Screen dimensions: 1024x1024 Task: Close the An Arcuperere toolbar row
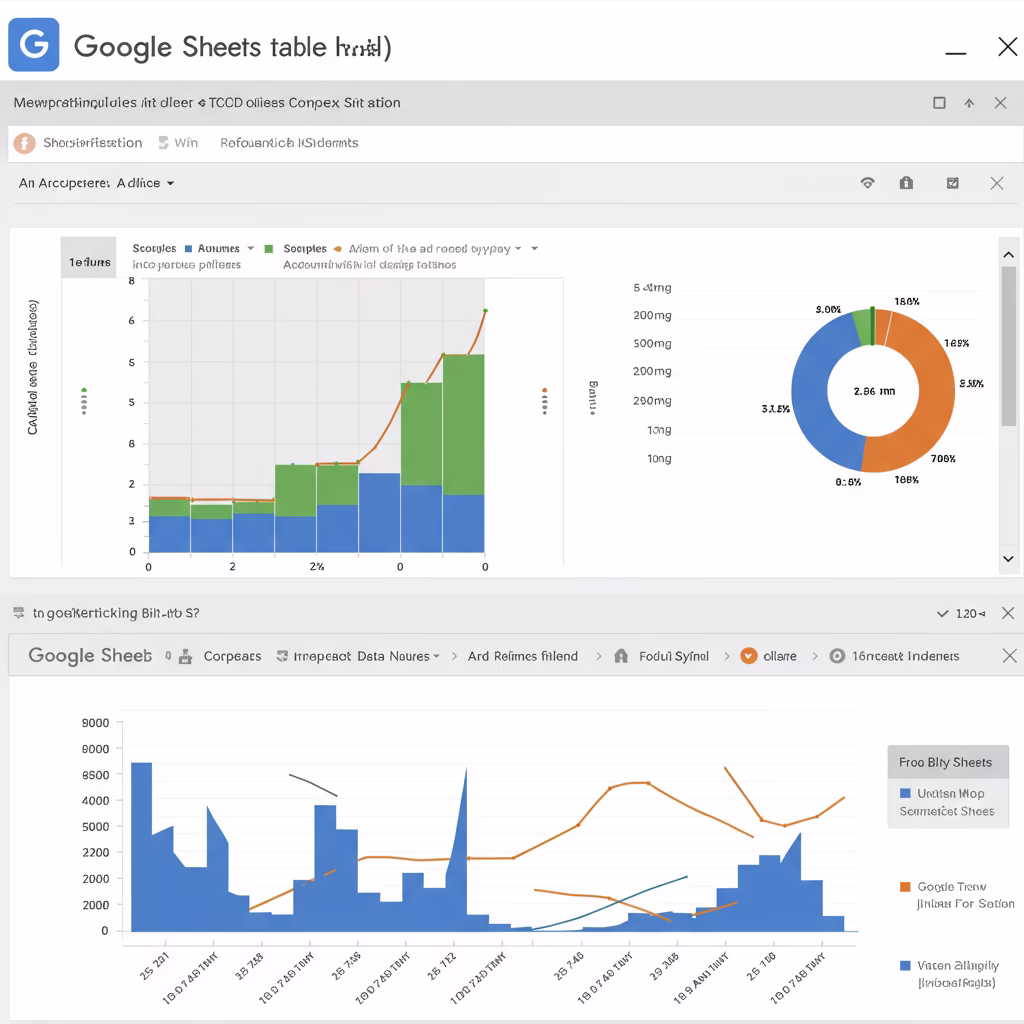click(997, 183)
